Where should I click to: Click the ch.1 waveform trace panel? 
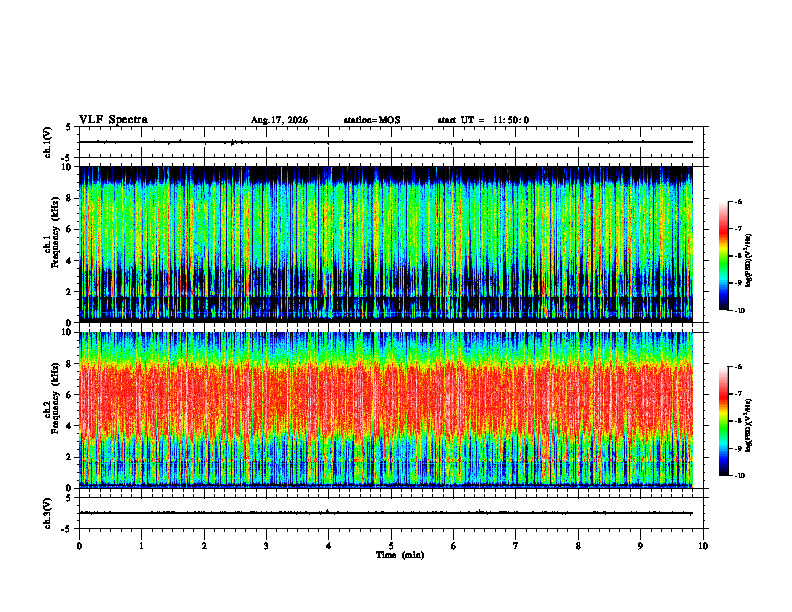393,142
